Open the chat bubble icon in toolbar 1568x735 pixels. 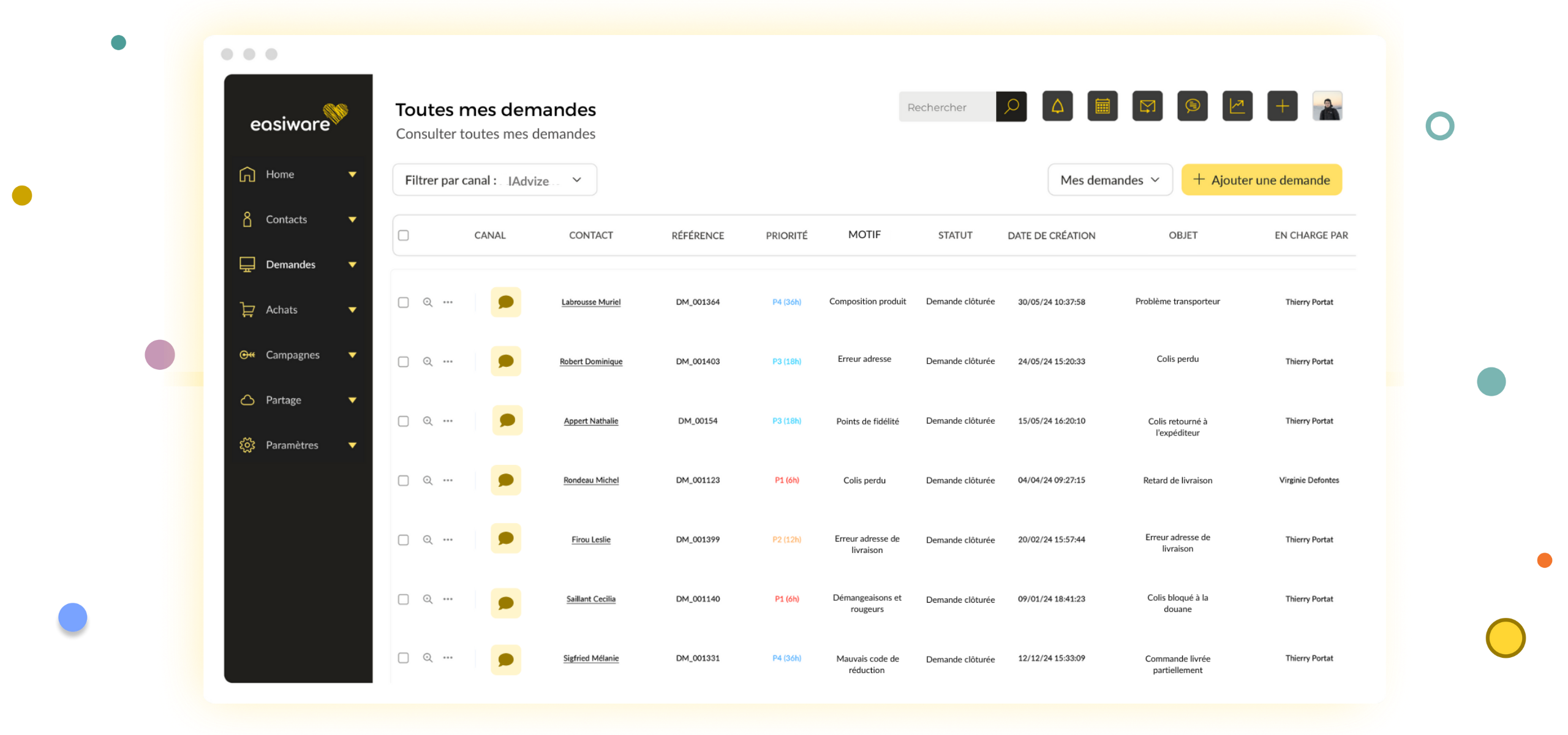[1192, 107]
